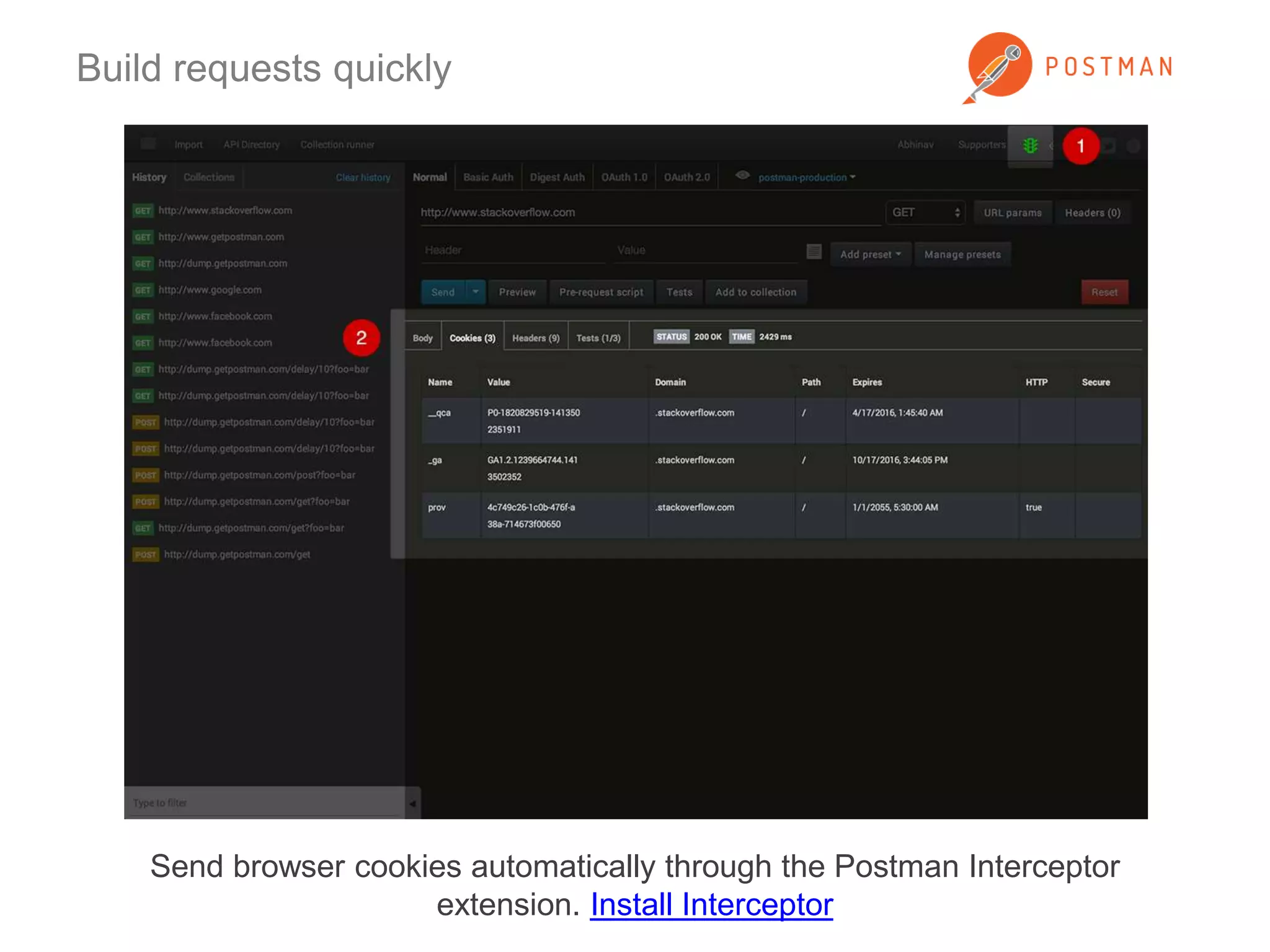Open the Import menu item
The width and height of the screenshot is (1270, 952).
click(189, 144)
